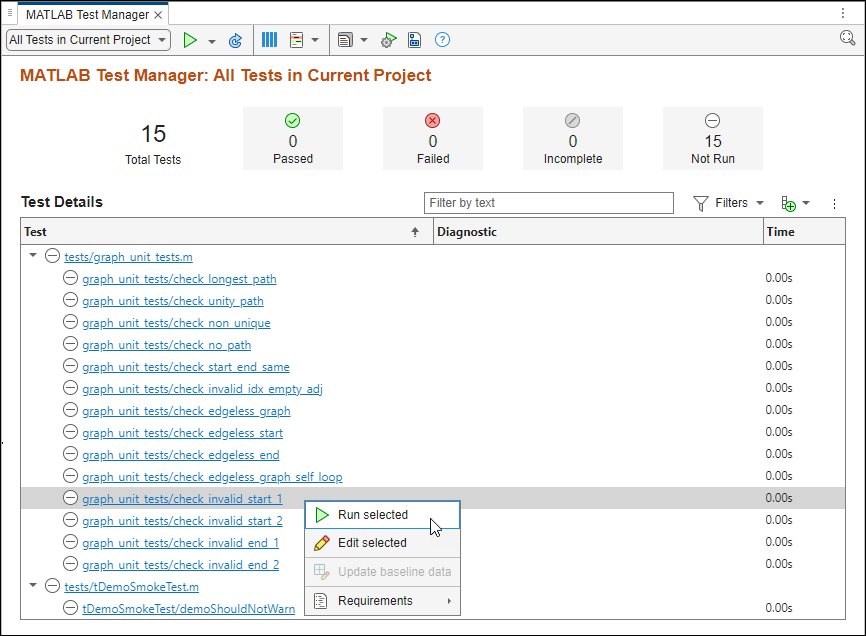Click the refresh tests icon
Screen dimensions: 866x636
235,40
